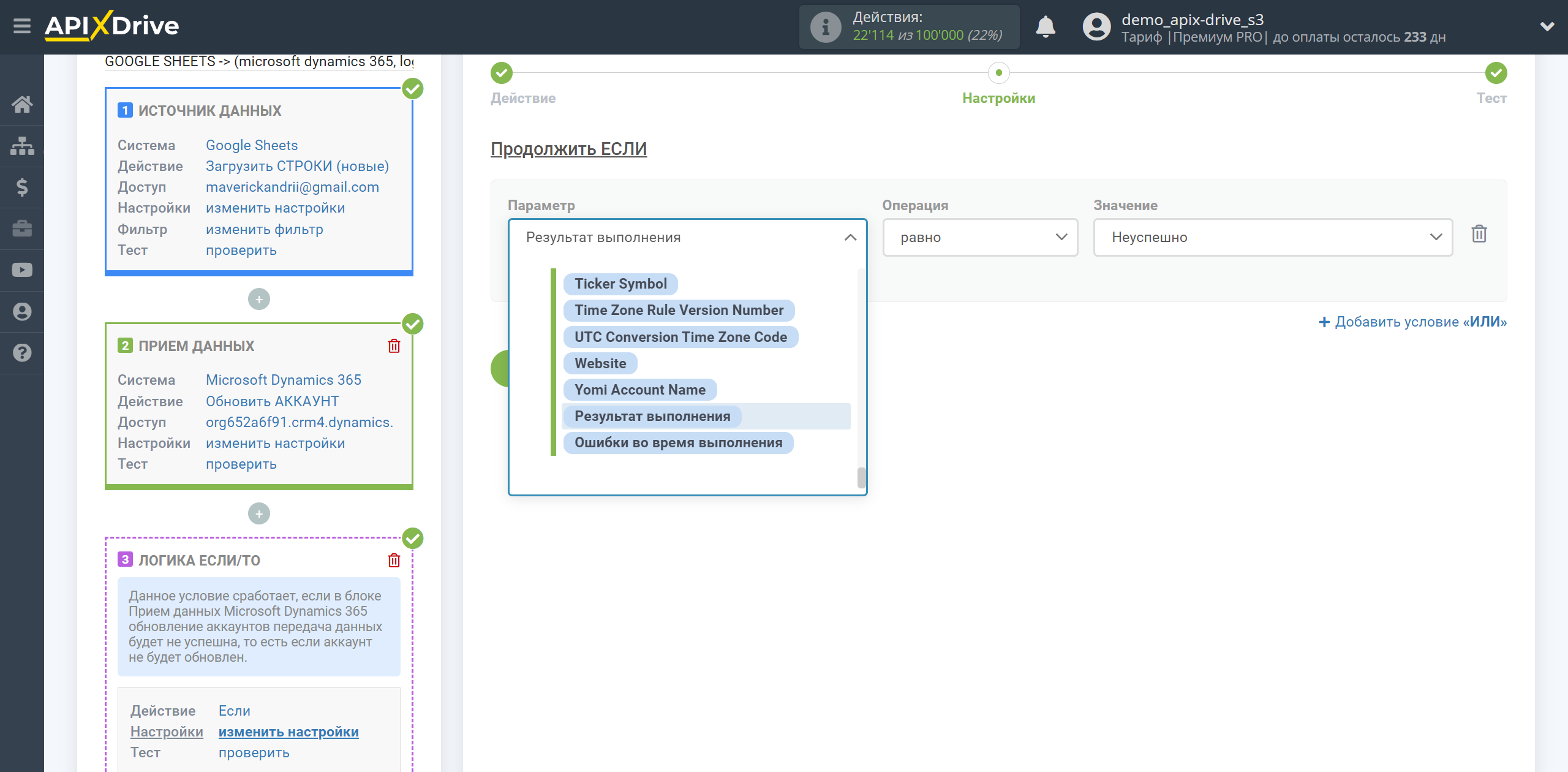Click the user avatar icon
Screen dimensions: 1568x772
click(1096, 27)
